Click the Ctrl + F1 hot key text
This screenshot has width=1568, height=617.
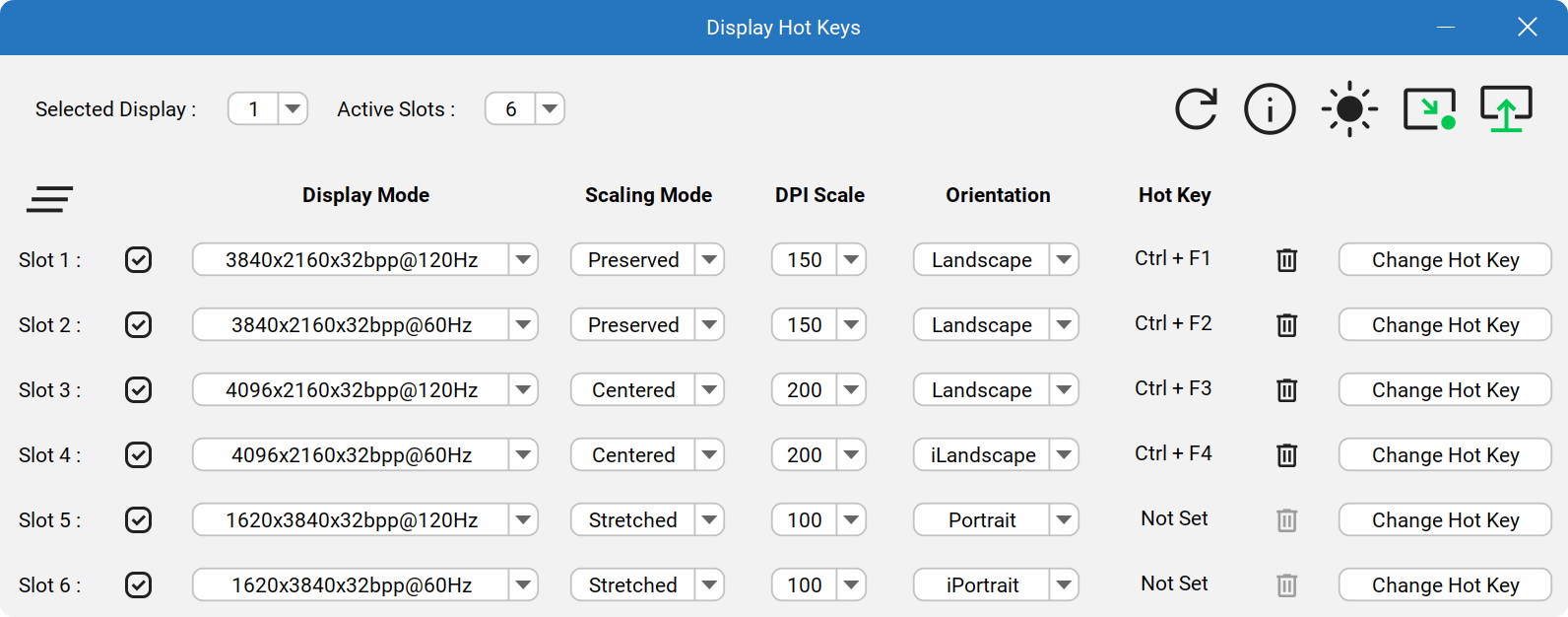point(1172,258)
